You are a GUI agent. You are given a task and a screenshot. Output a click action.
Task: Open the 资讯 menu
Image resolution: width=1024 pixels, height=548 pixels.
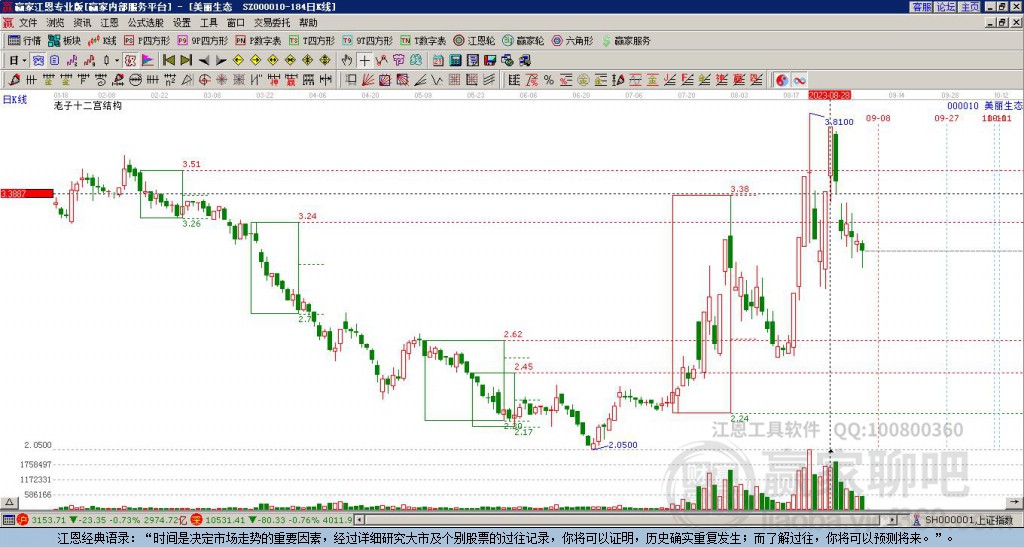coord(82,23)
